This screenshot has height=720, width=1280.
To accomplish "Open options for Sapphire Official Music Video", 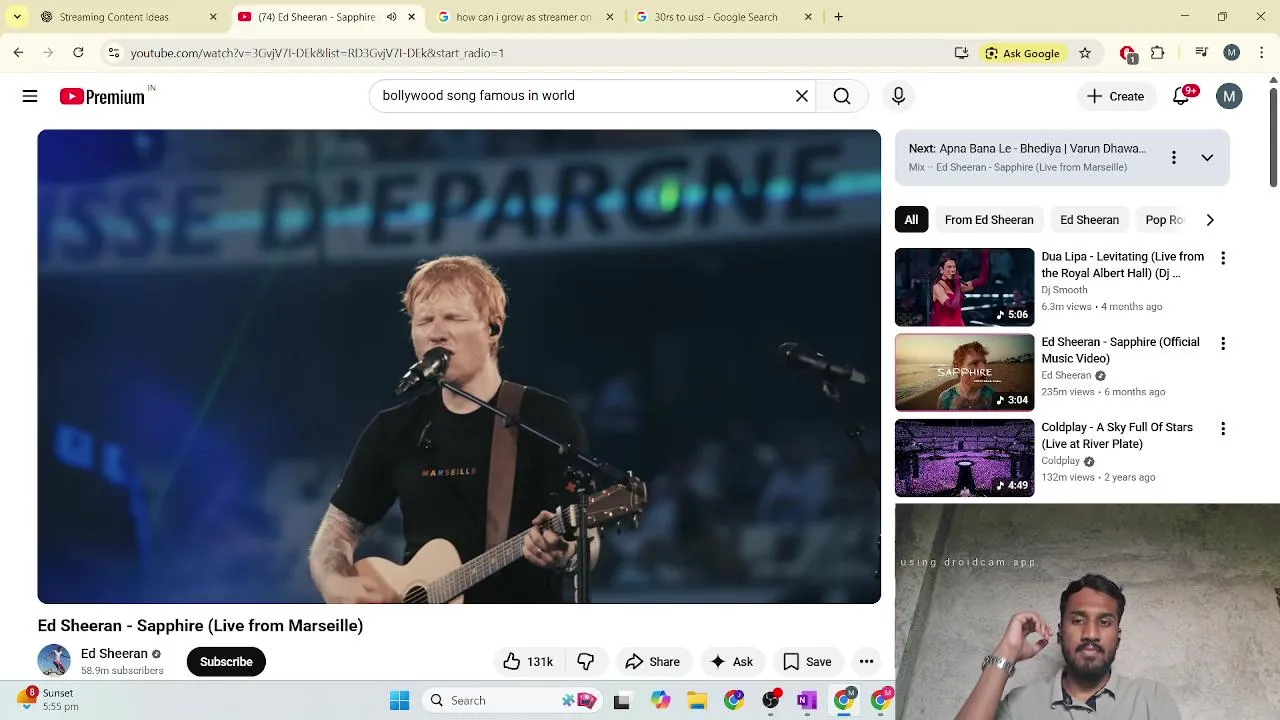I will [x=1223, y=343].
